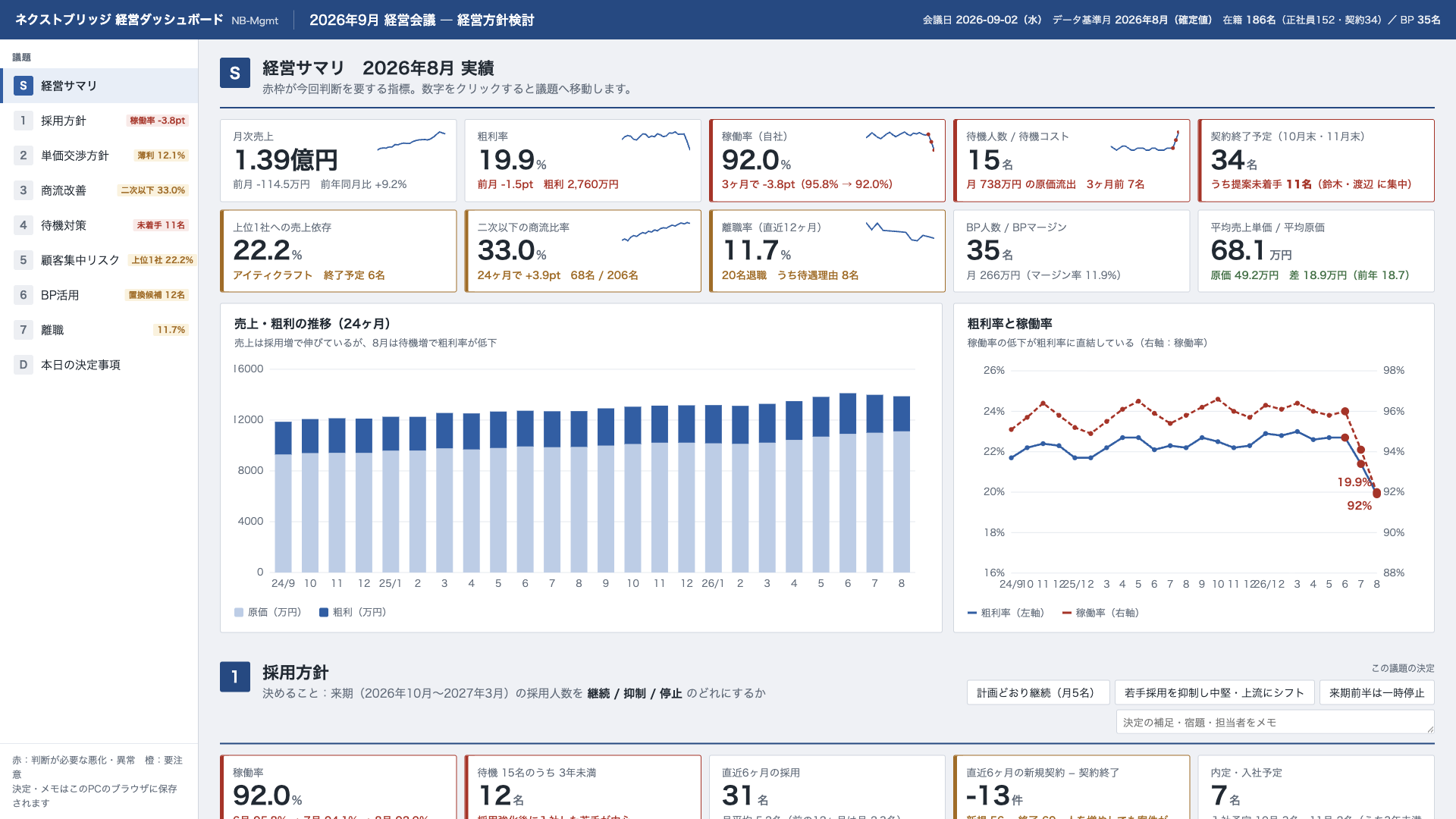Screen dimensions: 1456x819
Task: Click the sparkline in the 月次売上 card
Action: click(x=411, y=140)
